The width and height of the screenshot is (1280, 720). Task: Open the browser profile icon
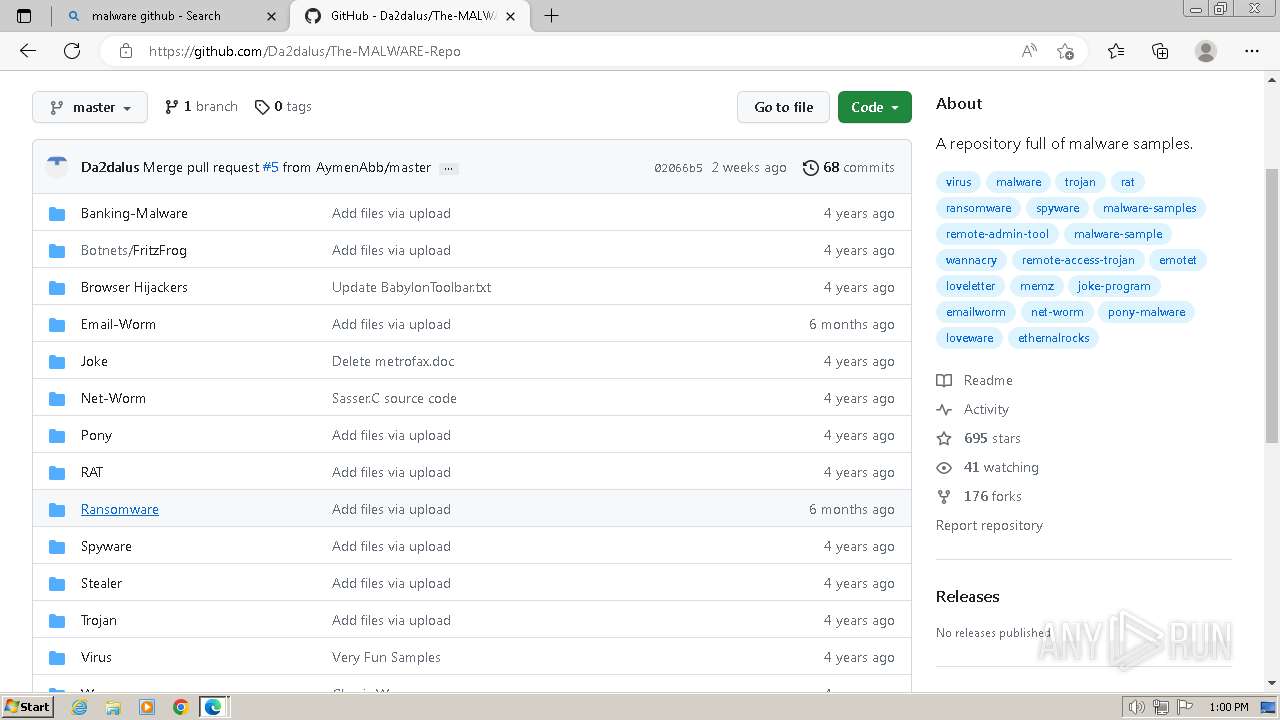(x=1206, y=51)
